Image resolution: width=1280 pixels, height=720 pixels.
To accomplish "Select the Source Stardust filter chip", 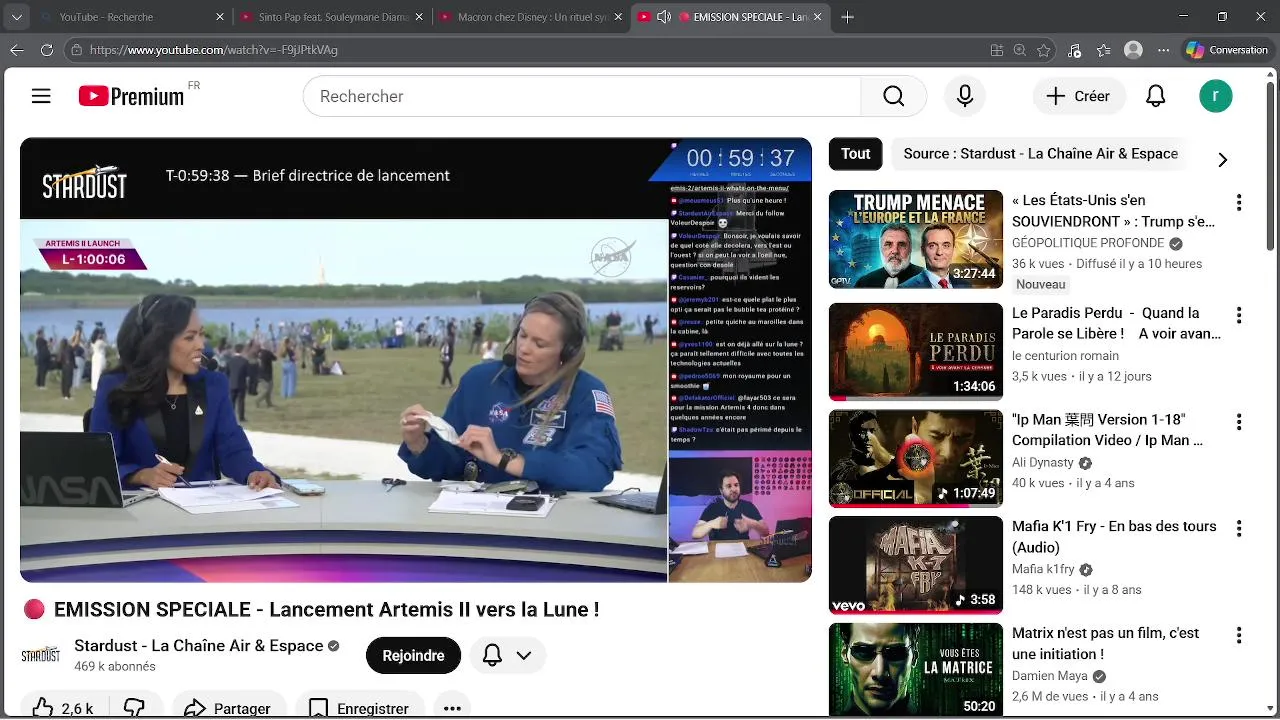I will 1040,154.
